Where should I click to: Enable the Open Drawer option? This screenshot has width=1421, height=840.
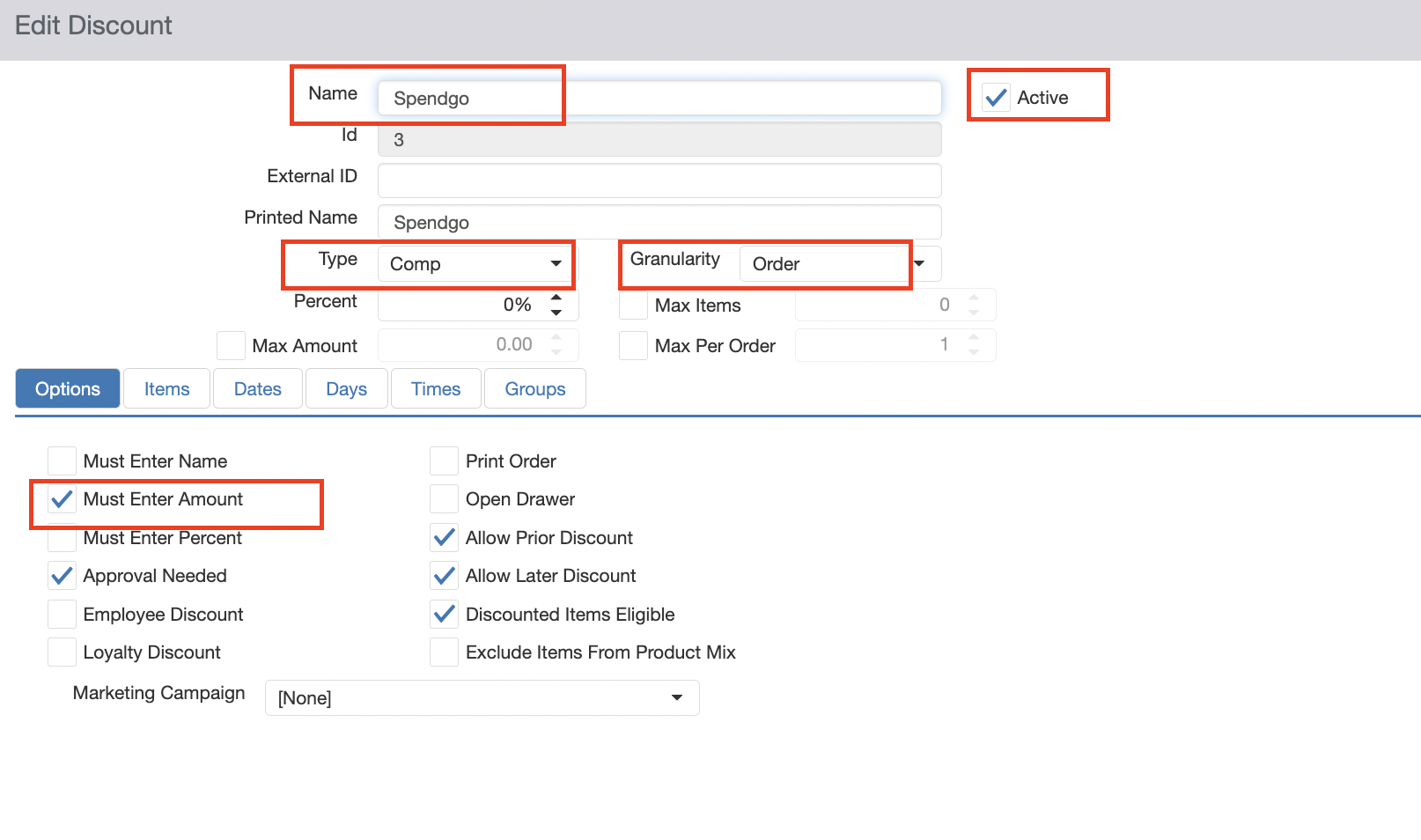pyautogui.click(x=444, y=499)
